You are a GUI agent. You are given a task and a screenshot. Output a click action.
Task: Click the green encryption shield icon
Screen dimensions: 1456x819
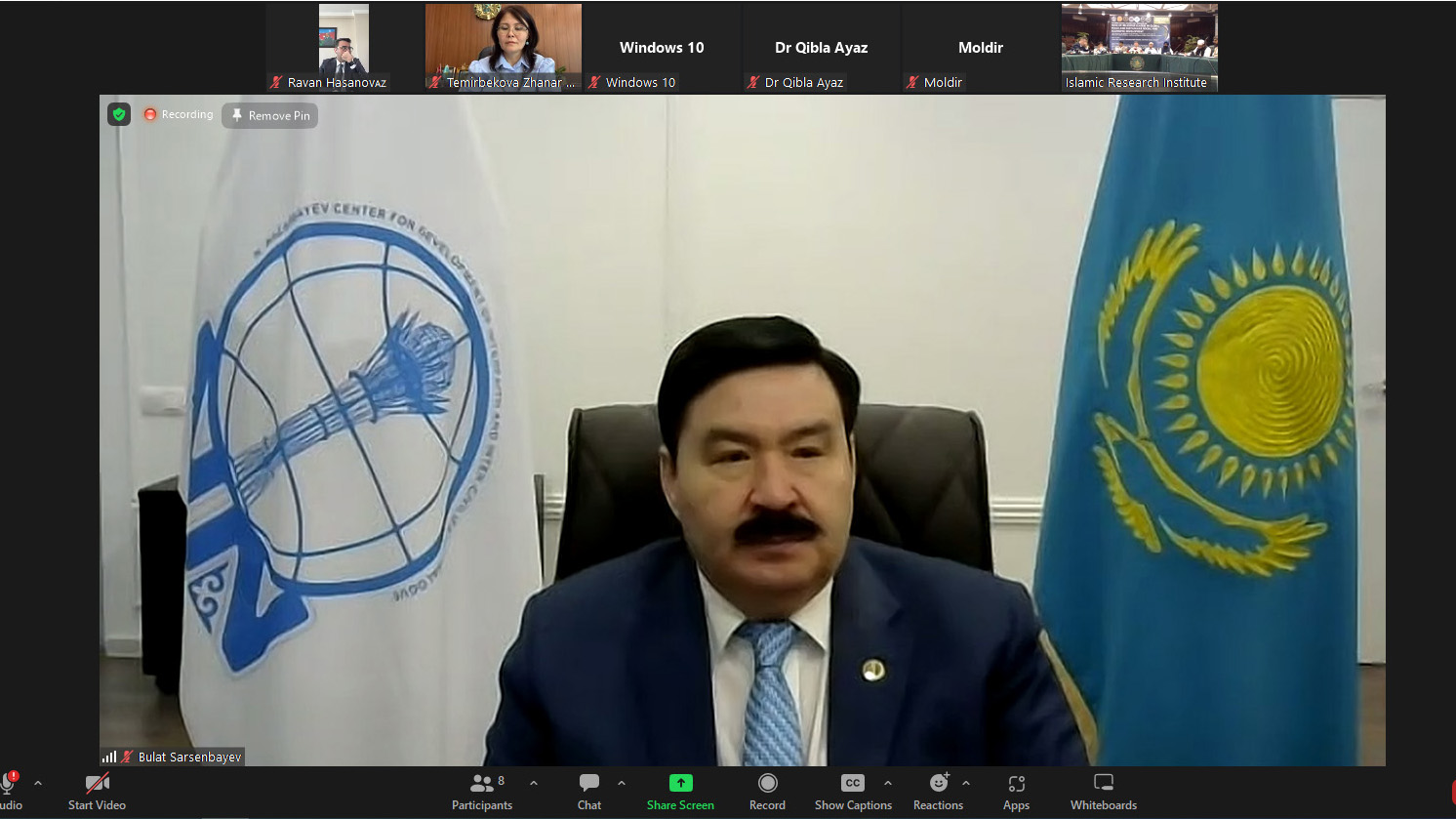tap(119, 114)
